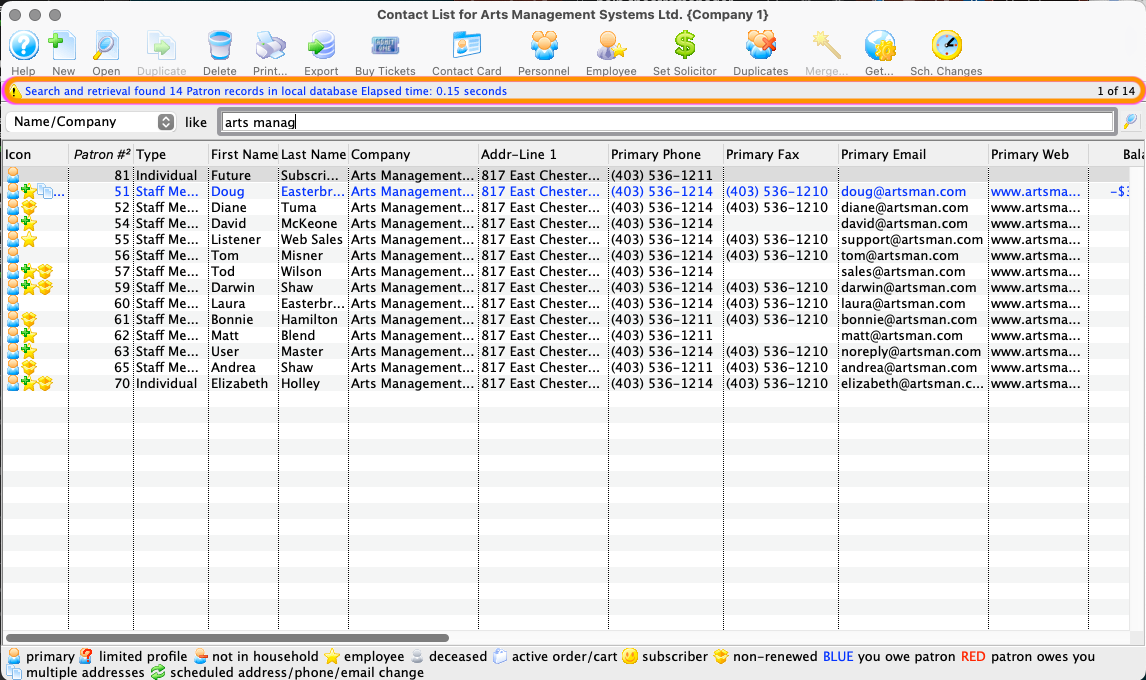This screenshot has width=1146, height=680.
Task: Export the contact list data
Action: [x=321, y=46]
